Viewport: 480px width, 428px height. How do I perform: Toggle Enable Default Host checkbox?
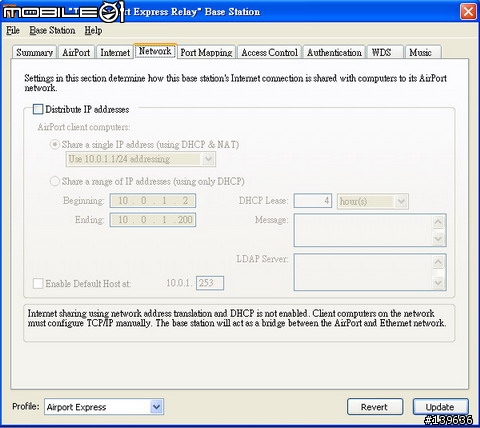[x=38, y=284]
